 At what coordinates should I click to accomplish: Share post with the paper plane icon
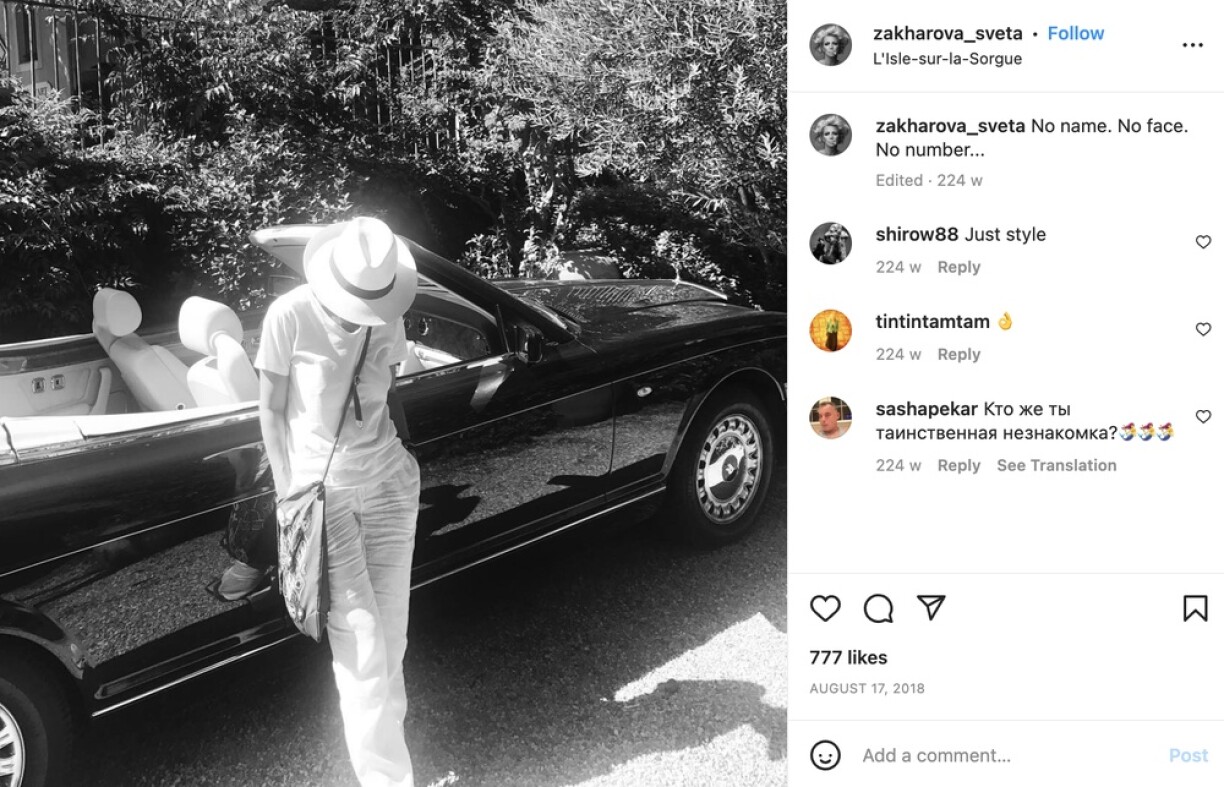point(931,608)
